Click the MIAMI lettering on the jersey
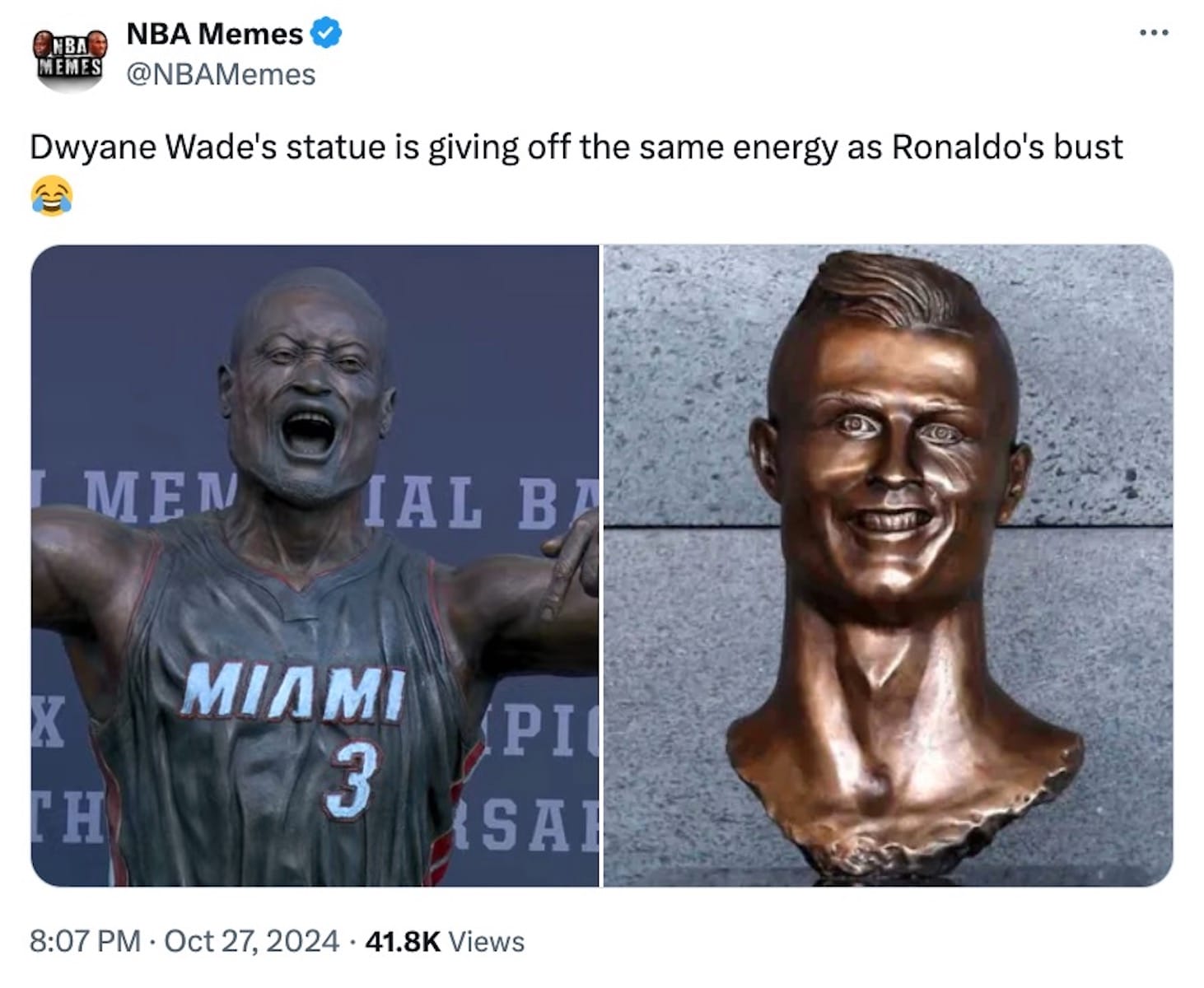1204x988 pixels. point(293,692)
